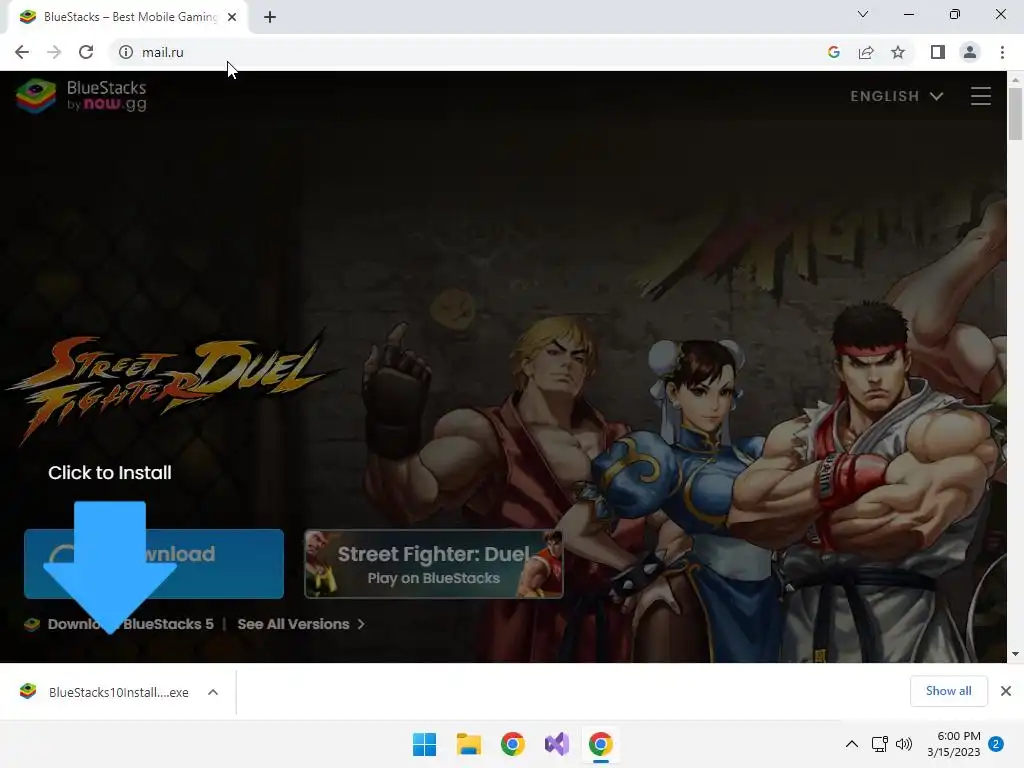Open Chrome three-dot menu

coord(1002,52)
